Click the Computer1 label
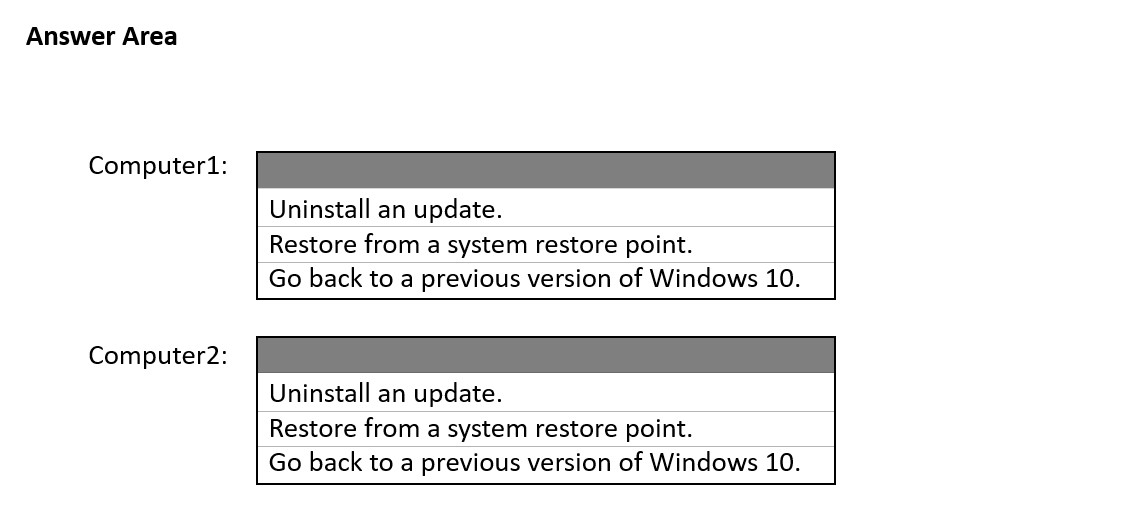The image size is (1124, 526). click(158, 166)
